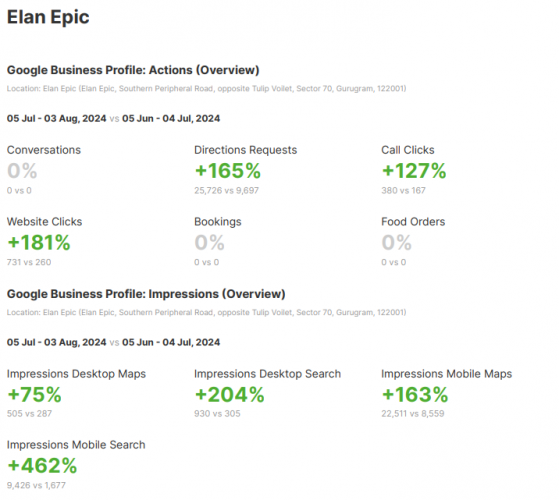Click the 25,726 vs 9,697 comparison

point(226,191)
